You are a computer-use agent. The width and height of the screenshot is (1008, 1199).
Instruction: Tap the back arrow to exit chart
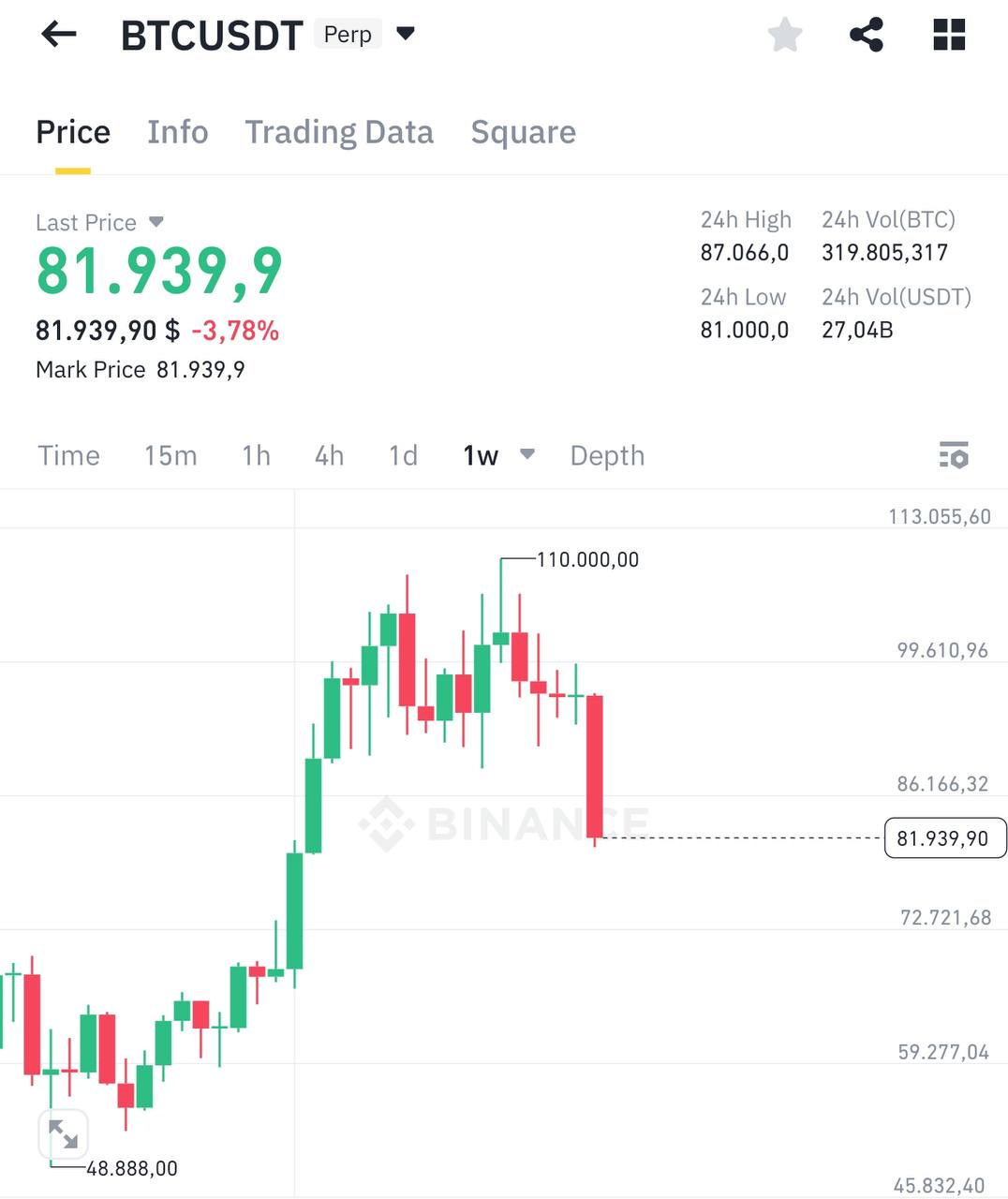click(59, 35)
